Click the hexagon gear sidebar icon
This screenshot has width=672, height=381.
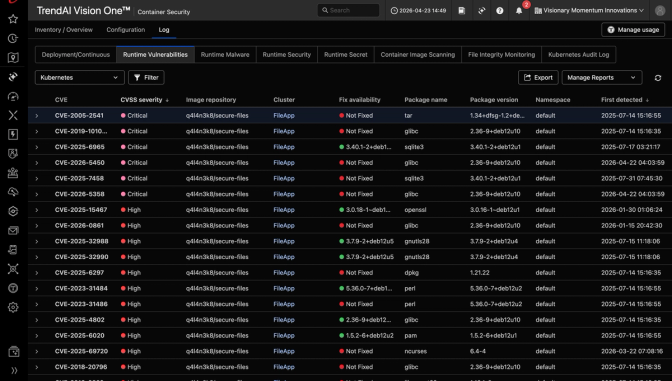[13, 211]
